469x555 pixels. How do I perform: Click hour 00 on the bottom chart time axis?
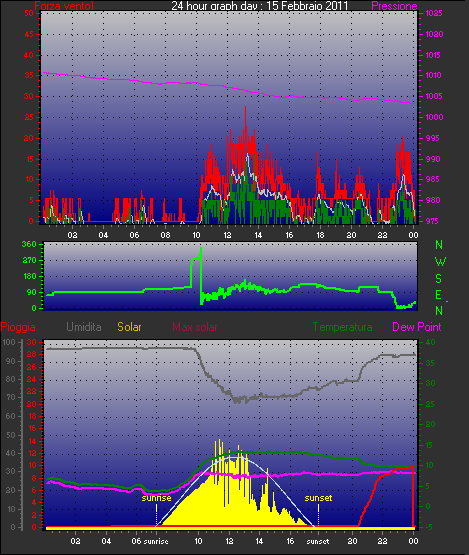tap(413, 541)
